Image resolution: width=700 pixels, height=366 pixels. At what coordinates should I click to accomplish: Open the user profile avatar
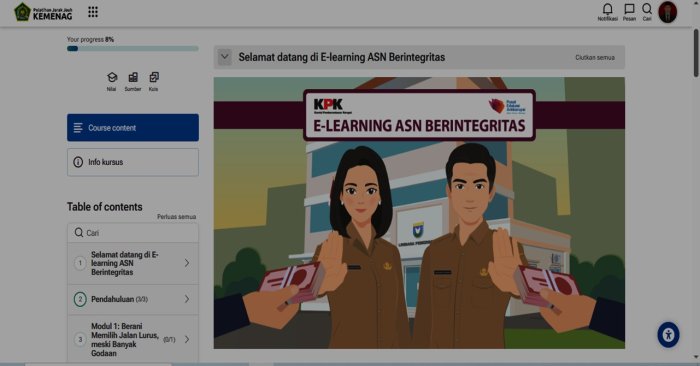click(668, 12)
